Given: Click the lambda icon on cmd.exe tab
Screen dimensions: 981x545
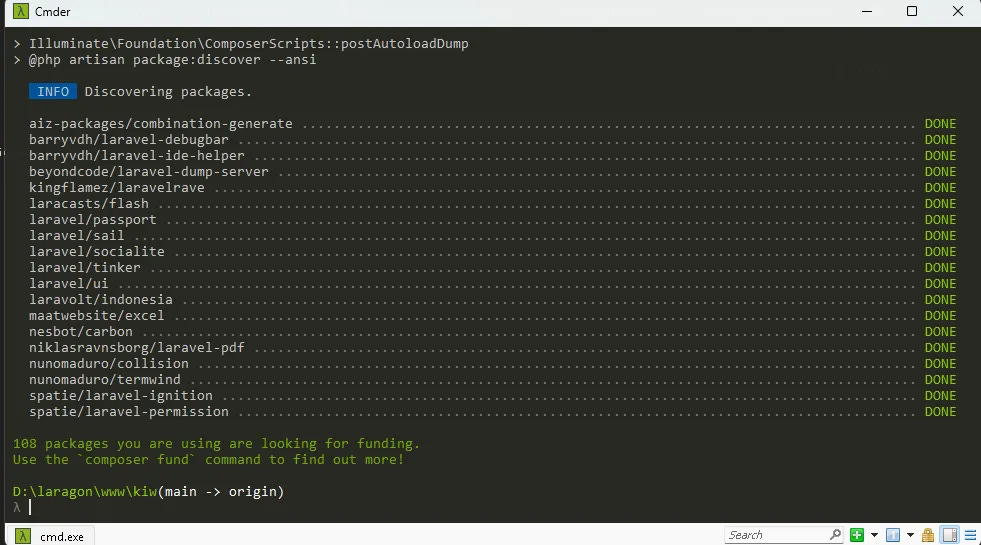Looking at the screenshot, I should coord(23,536).
